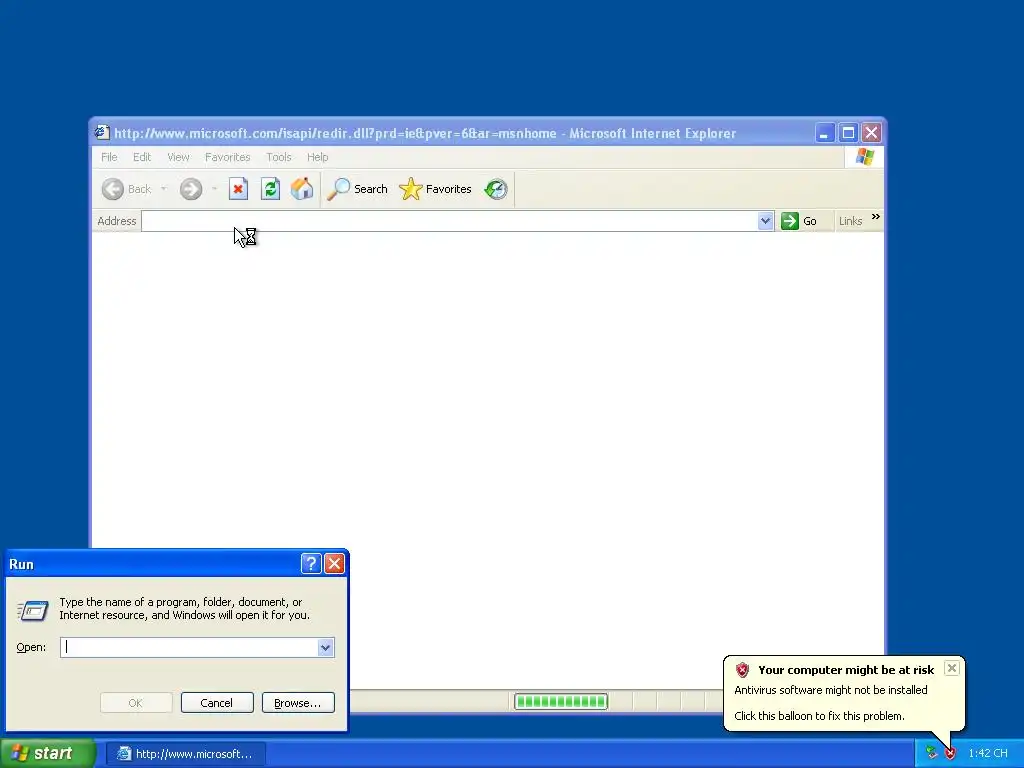
Task: Expand the Links toolbar chevron
Action: click(876, 217)
